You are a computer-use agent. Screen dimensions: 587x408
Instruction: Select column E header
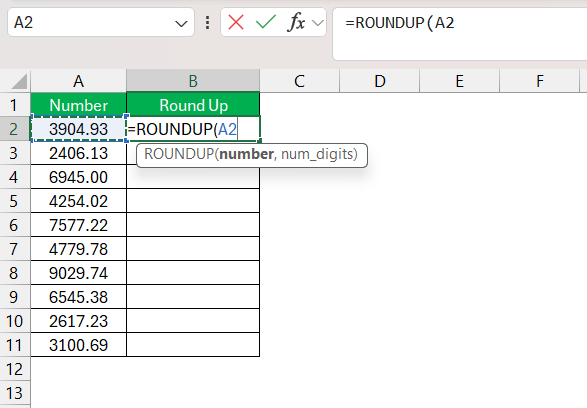click(460, 81)
